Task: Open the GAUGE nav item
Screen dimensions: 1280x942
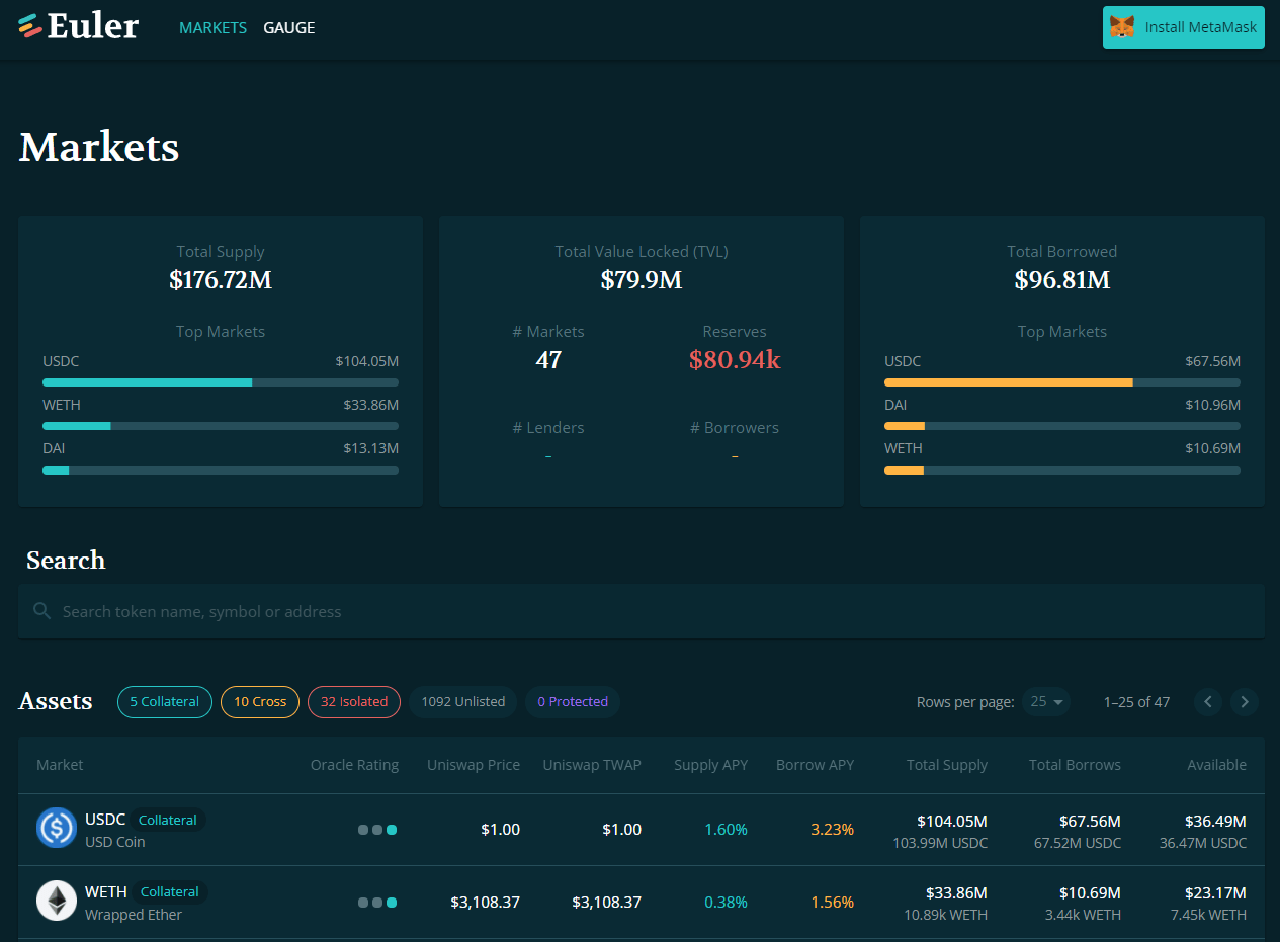Action: tap(289, 27)
